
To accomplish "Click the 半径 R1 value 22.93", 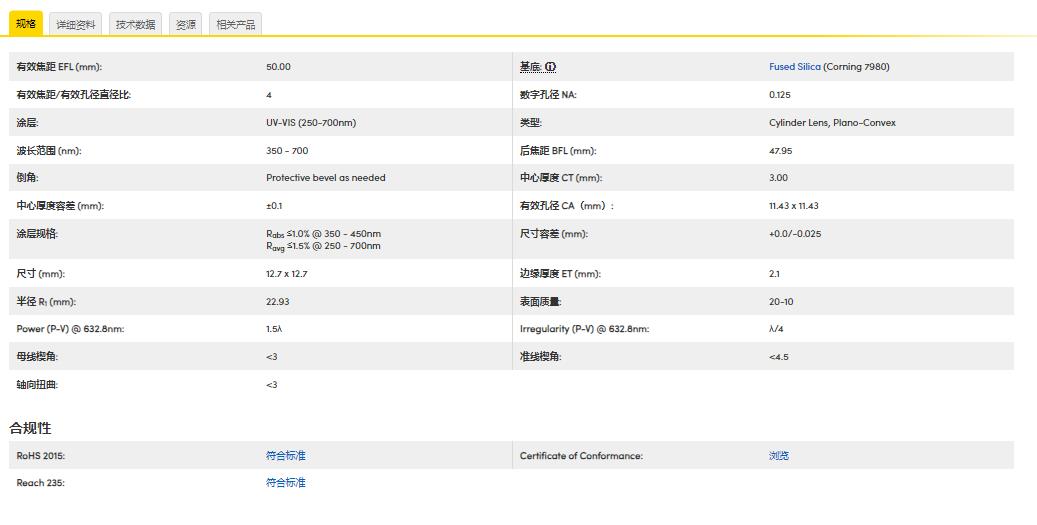I will (278, 301).
